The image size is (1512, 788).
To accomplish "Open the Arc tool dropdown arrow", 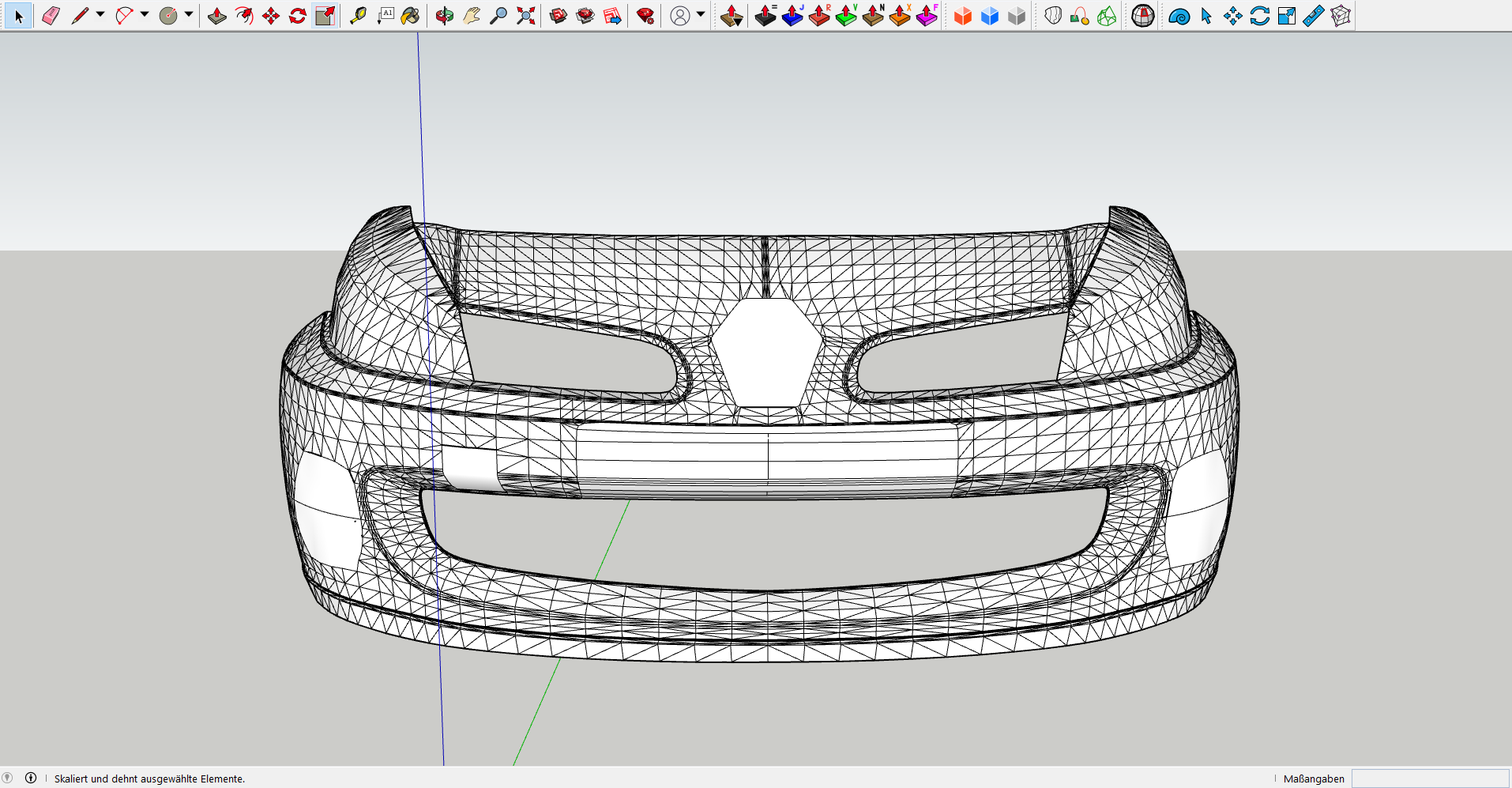I will 145,14.
